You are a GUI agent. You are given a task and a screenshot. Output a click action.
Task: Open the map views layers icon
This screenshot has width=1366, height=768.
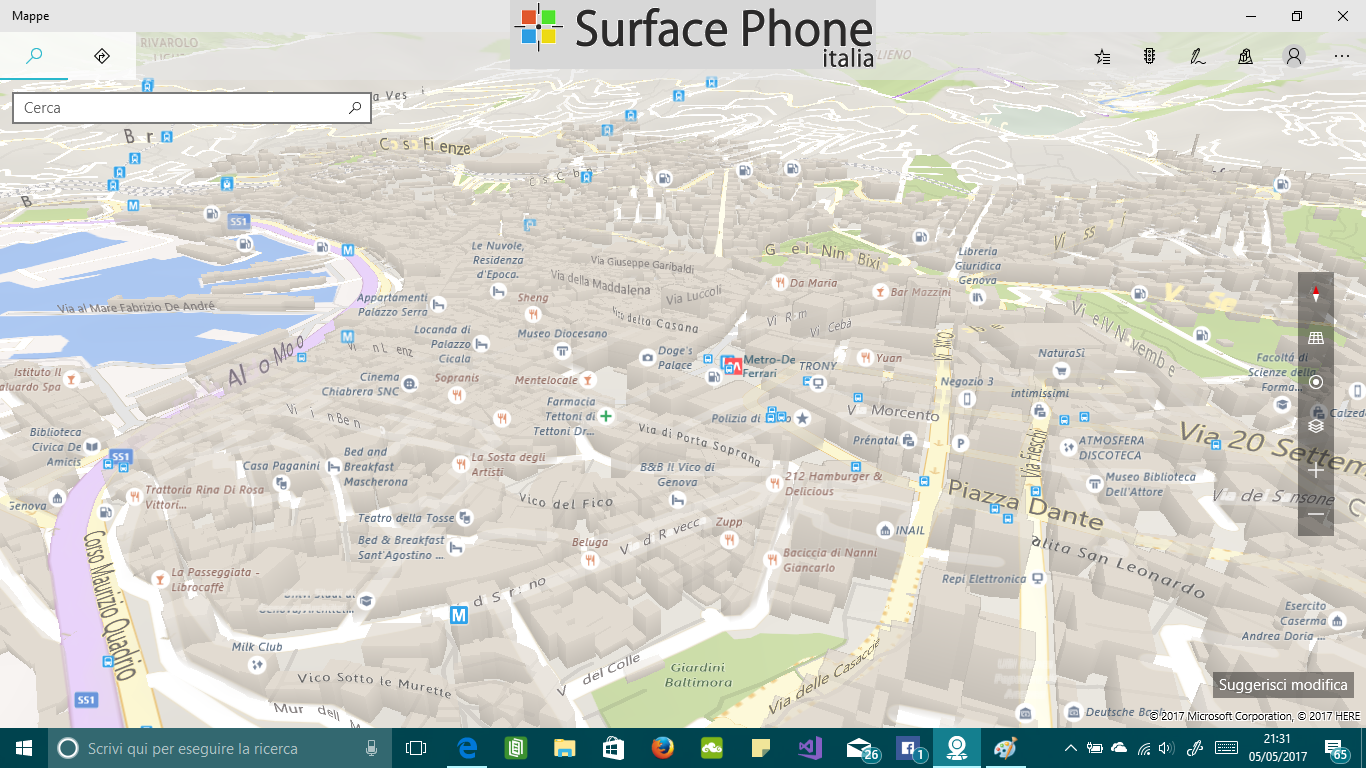pyautogui.click(x=1315, y=424)
